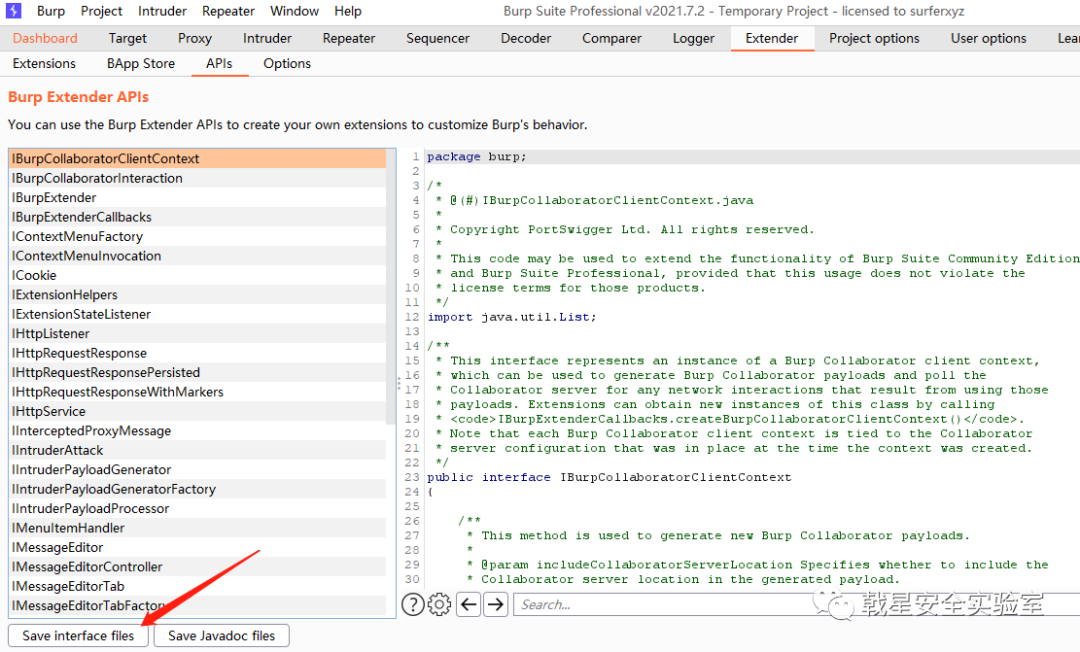Switch to the Decoder tab

[526, 39]
